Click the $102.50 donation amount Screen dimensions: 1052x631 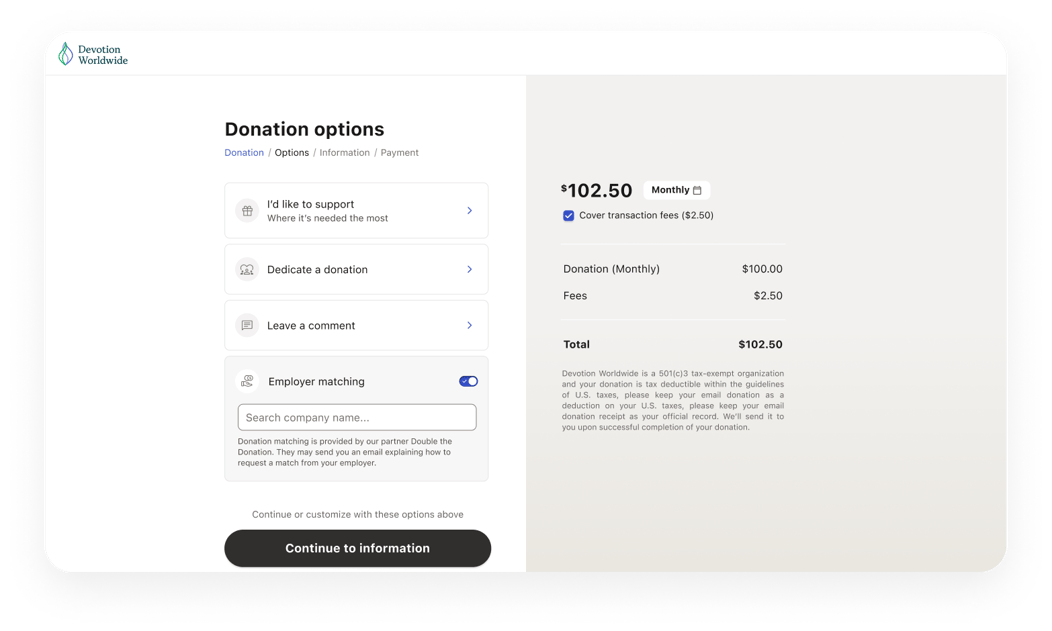[597, 189]
